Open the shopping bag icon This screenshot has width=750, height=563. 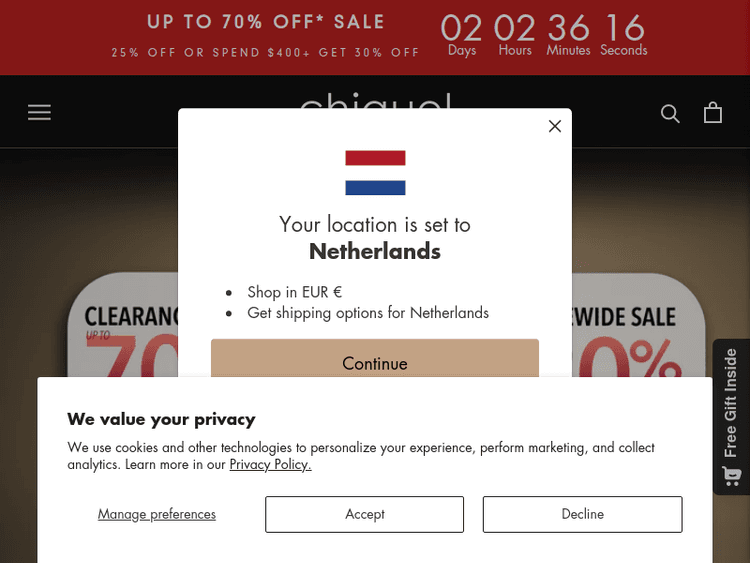(713, 112)
